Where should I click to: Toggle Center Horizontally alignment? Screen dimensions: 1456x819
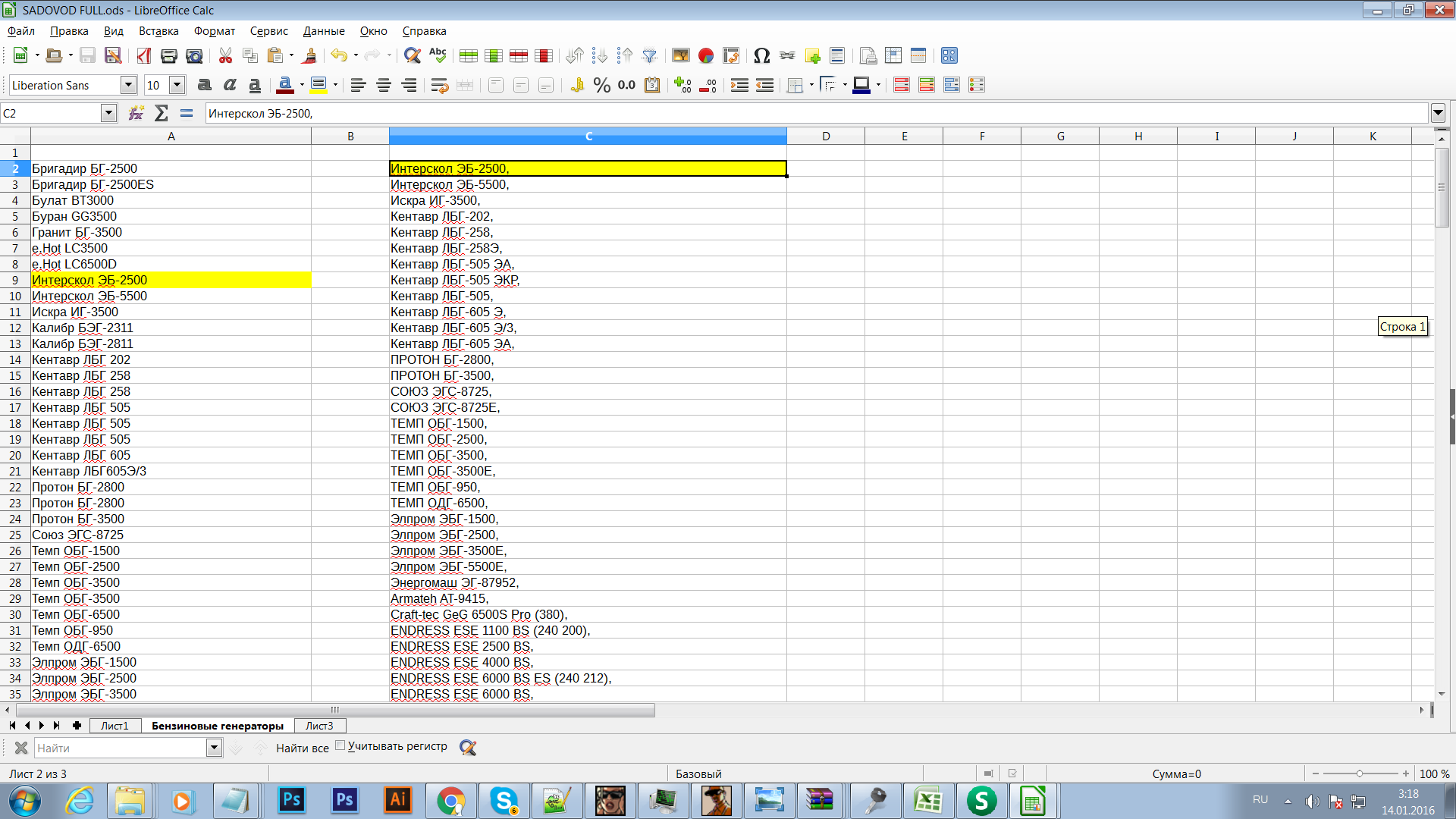click(384, 85)
